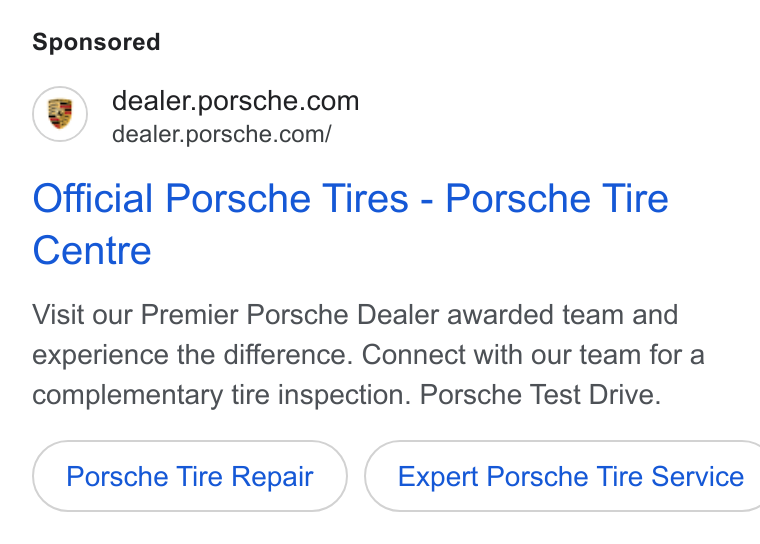Click the ad description starting with Visit
760x544 pixels.
click(368, 354)
